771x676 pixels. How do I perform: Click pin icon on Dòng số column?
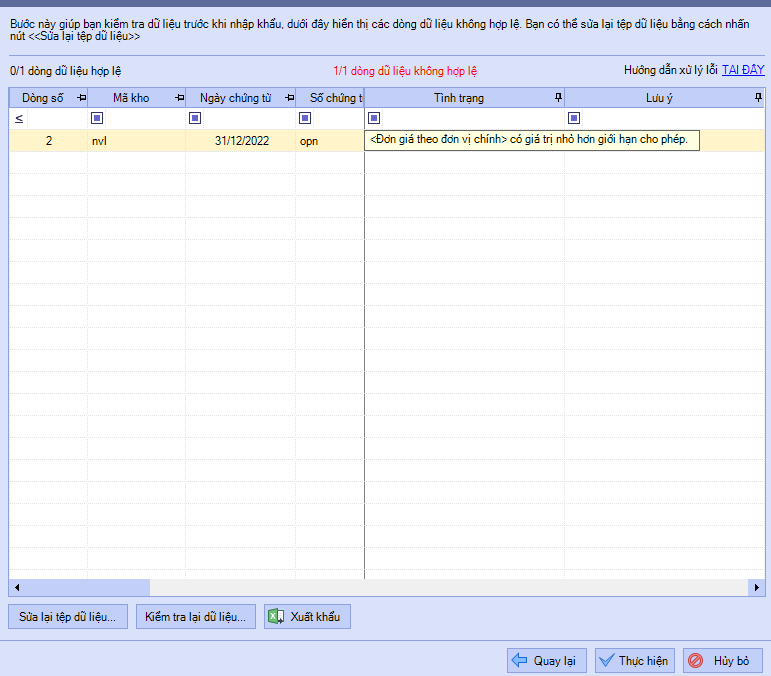[x=81, y=98]
